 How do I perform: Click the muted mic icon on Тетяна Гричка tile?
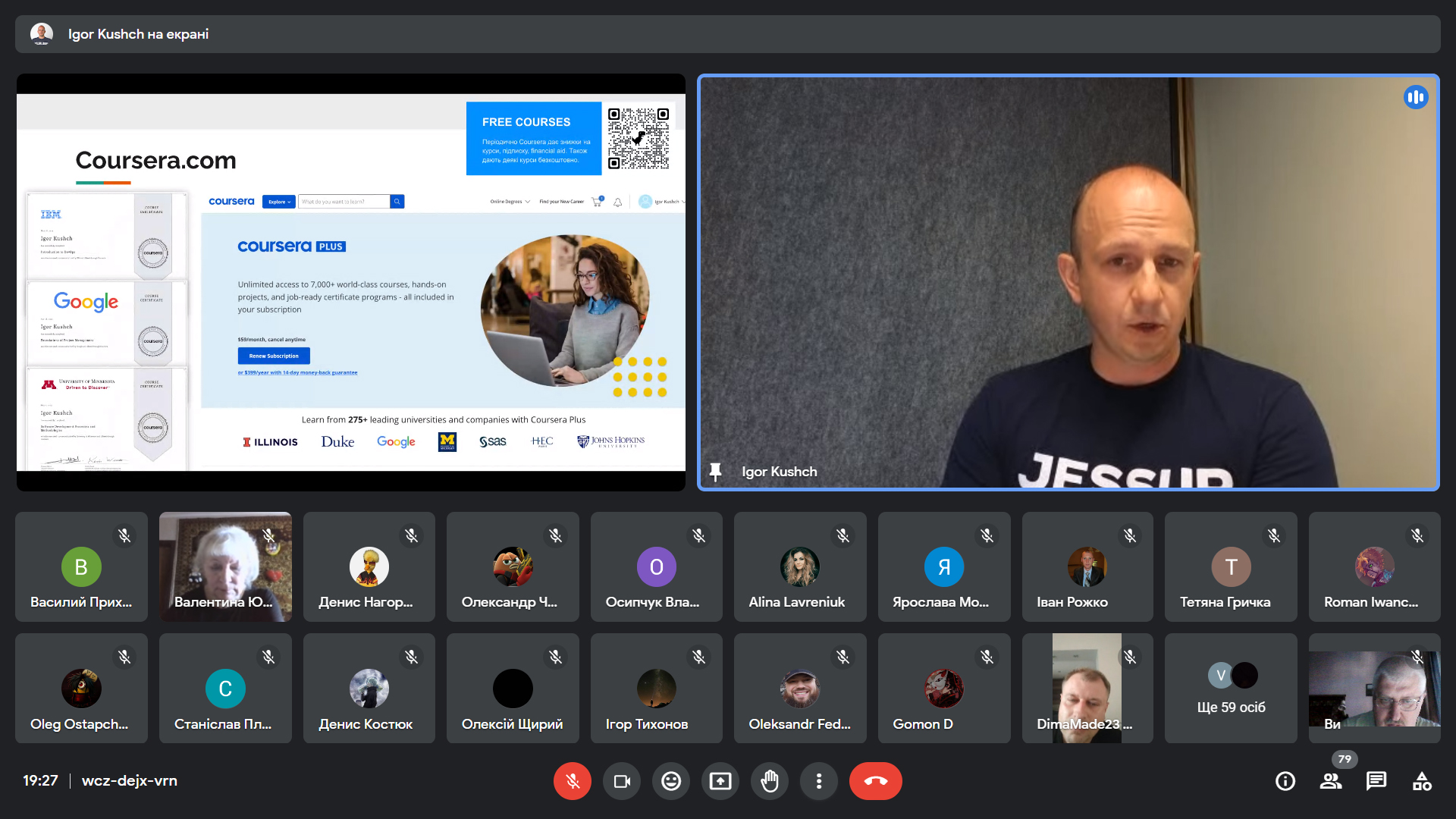[x=1274, y=535]
